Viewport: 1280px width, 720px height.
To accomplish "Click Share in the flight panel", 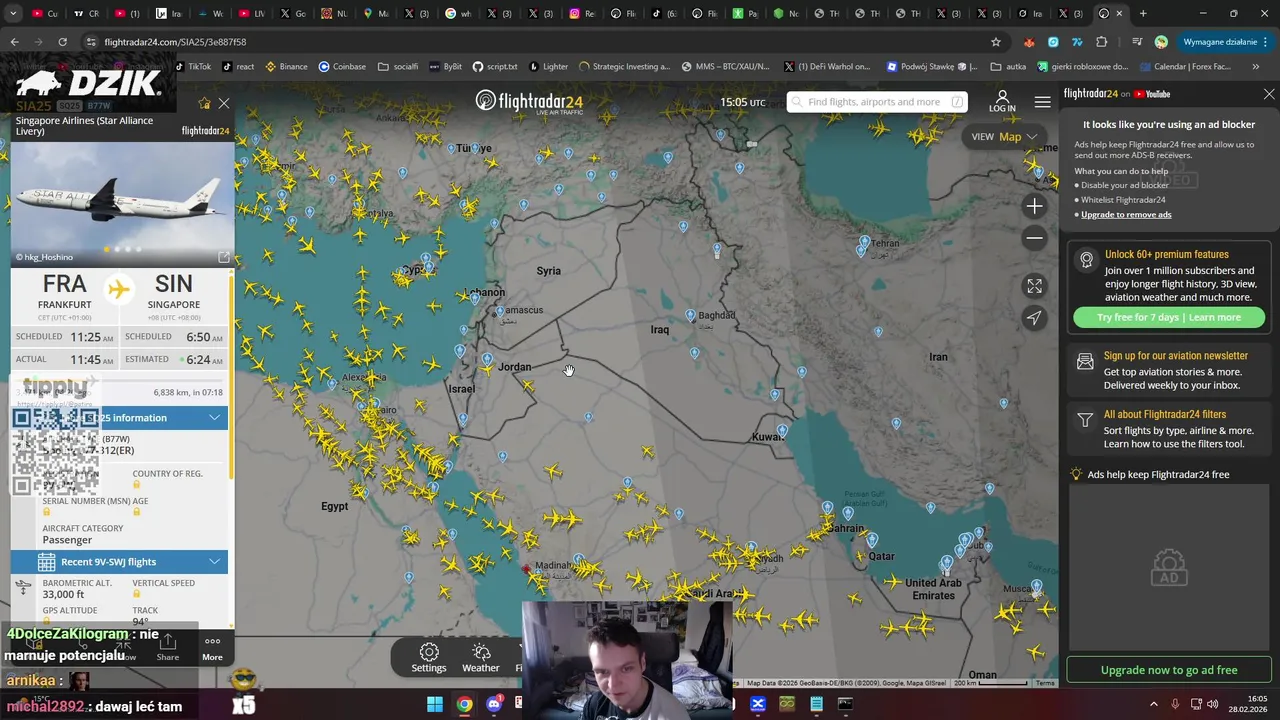I will coord(168,648).
